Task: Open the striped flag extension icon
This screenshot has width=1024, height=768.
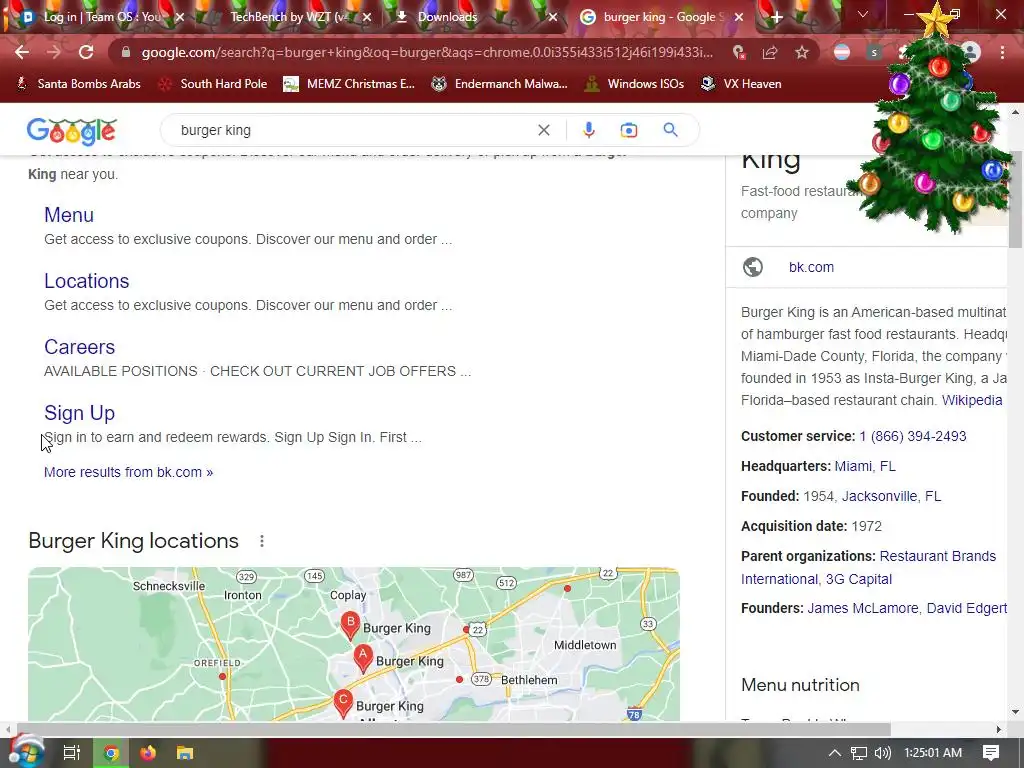Action: (842, 52)
